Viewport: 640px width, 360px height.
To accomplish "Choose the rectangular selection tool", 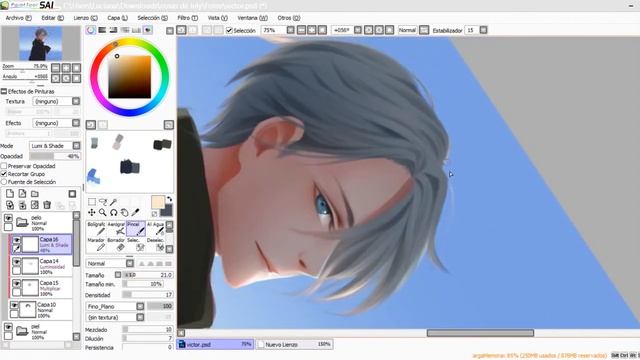I will (92, 202).
